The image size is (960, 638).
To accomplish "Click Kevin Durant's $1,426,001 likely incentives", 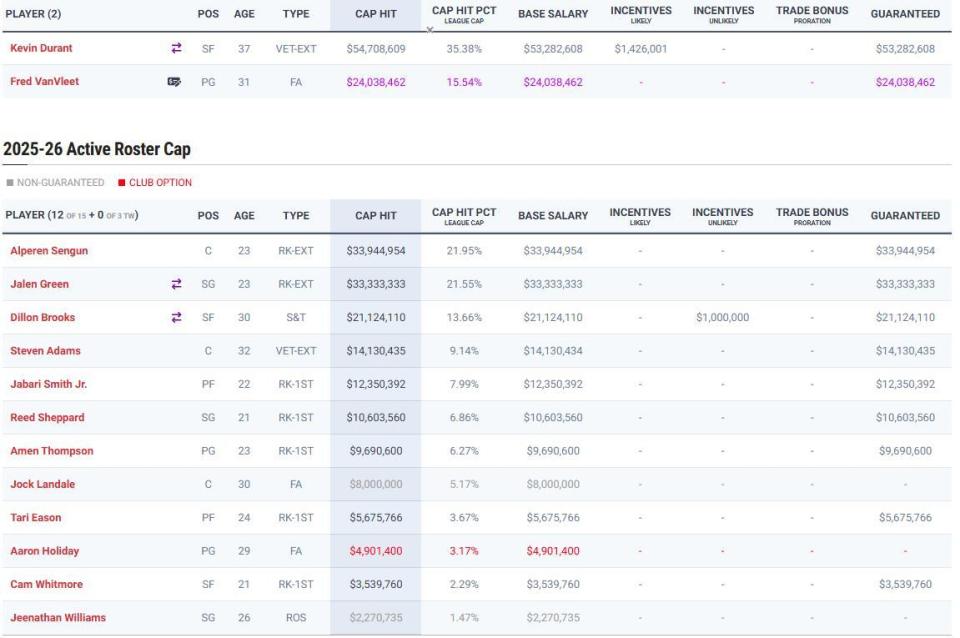I will (x=640, y=48).
